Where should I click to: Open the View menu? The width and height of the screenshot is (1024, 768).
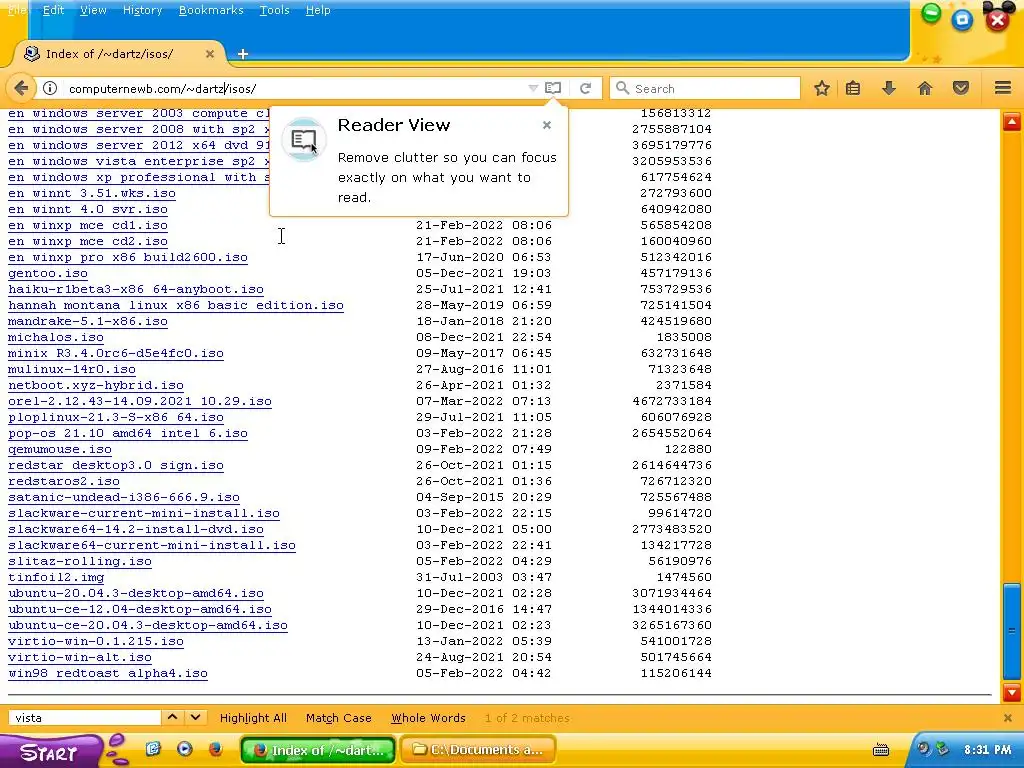93,10
